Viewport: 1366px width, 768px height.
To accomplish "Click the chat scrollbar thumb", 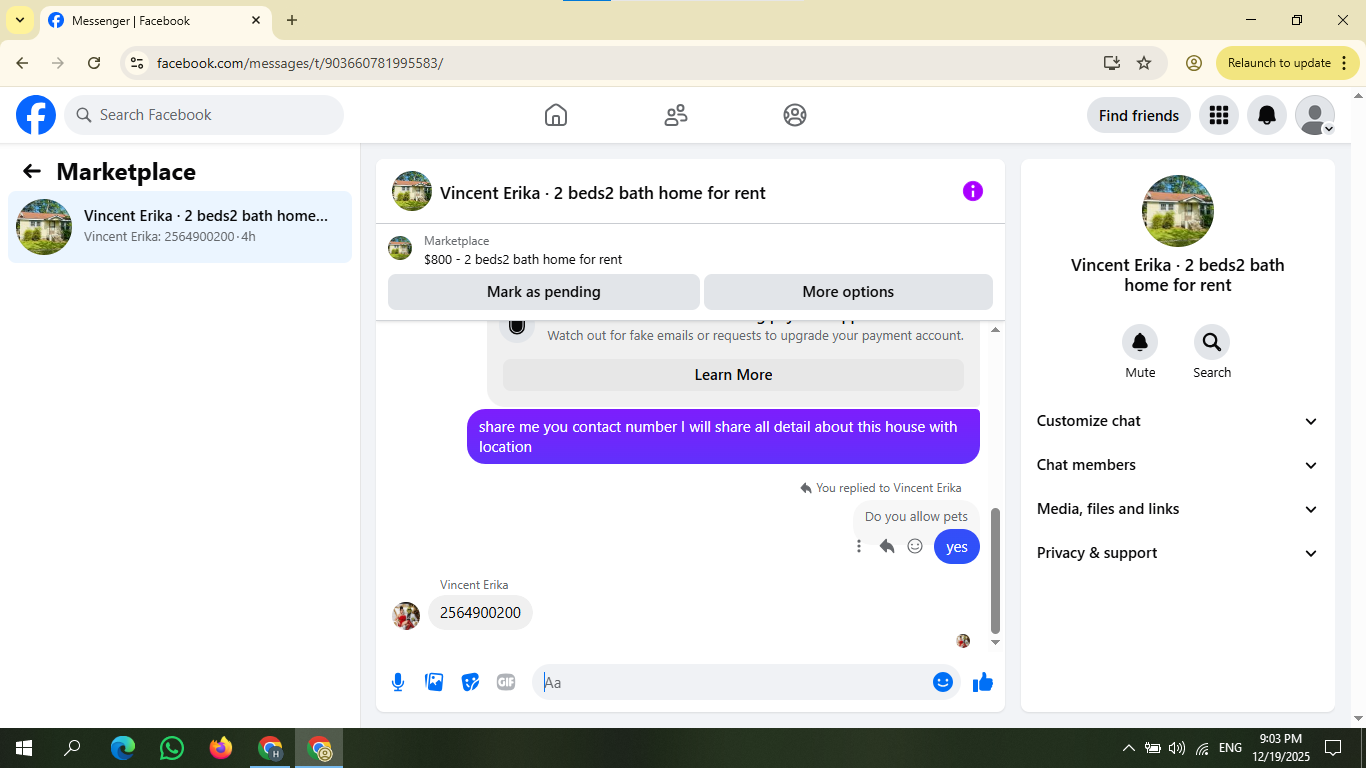I will [995, 571].
